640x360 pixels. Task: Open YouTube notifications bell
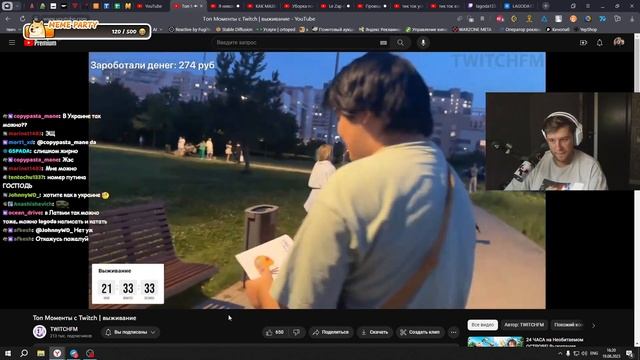point(599,42)
